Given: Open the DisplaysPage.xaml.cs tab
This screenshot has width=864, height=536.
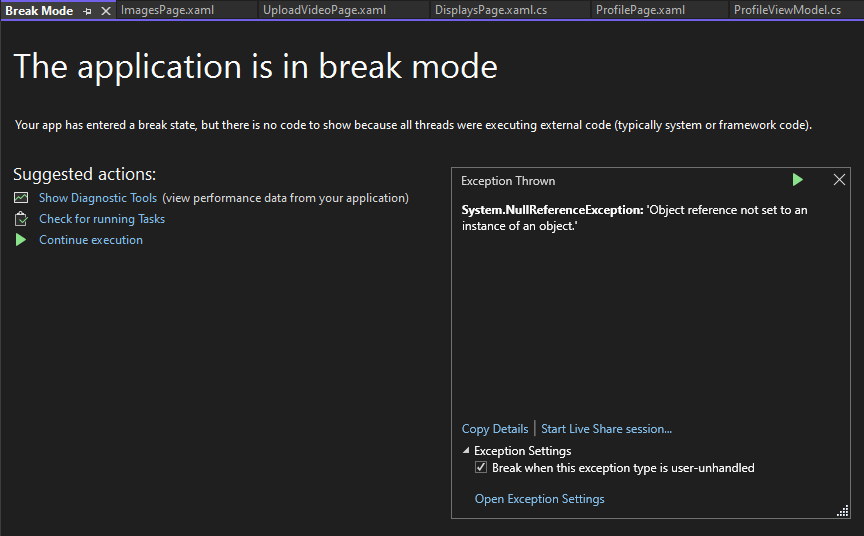Looking at the screenshot, I should 491,10.
